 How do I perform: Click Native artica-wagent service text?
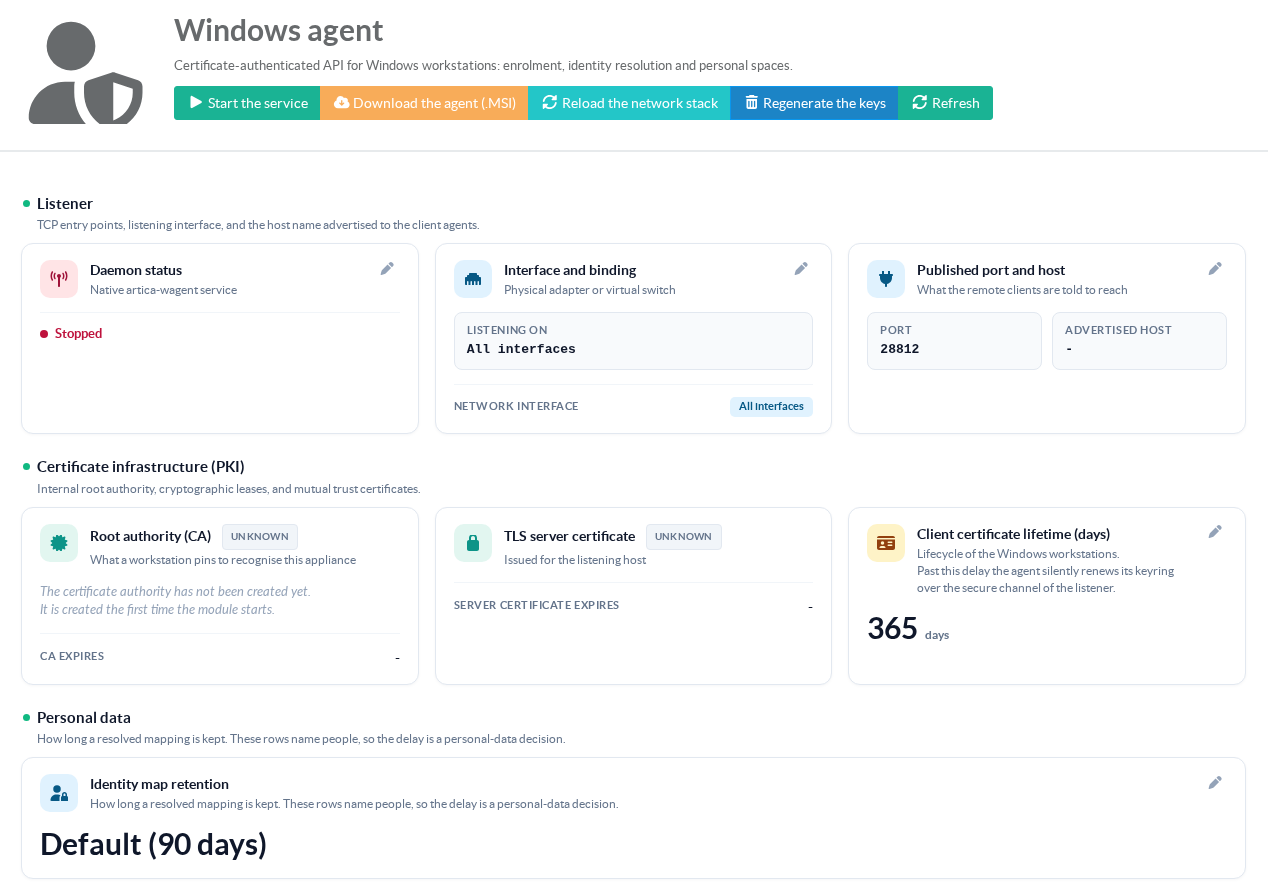163,290
